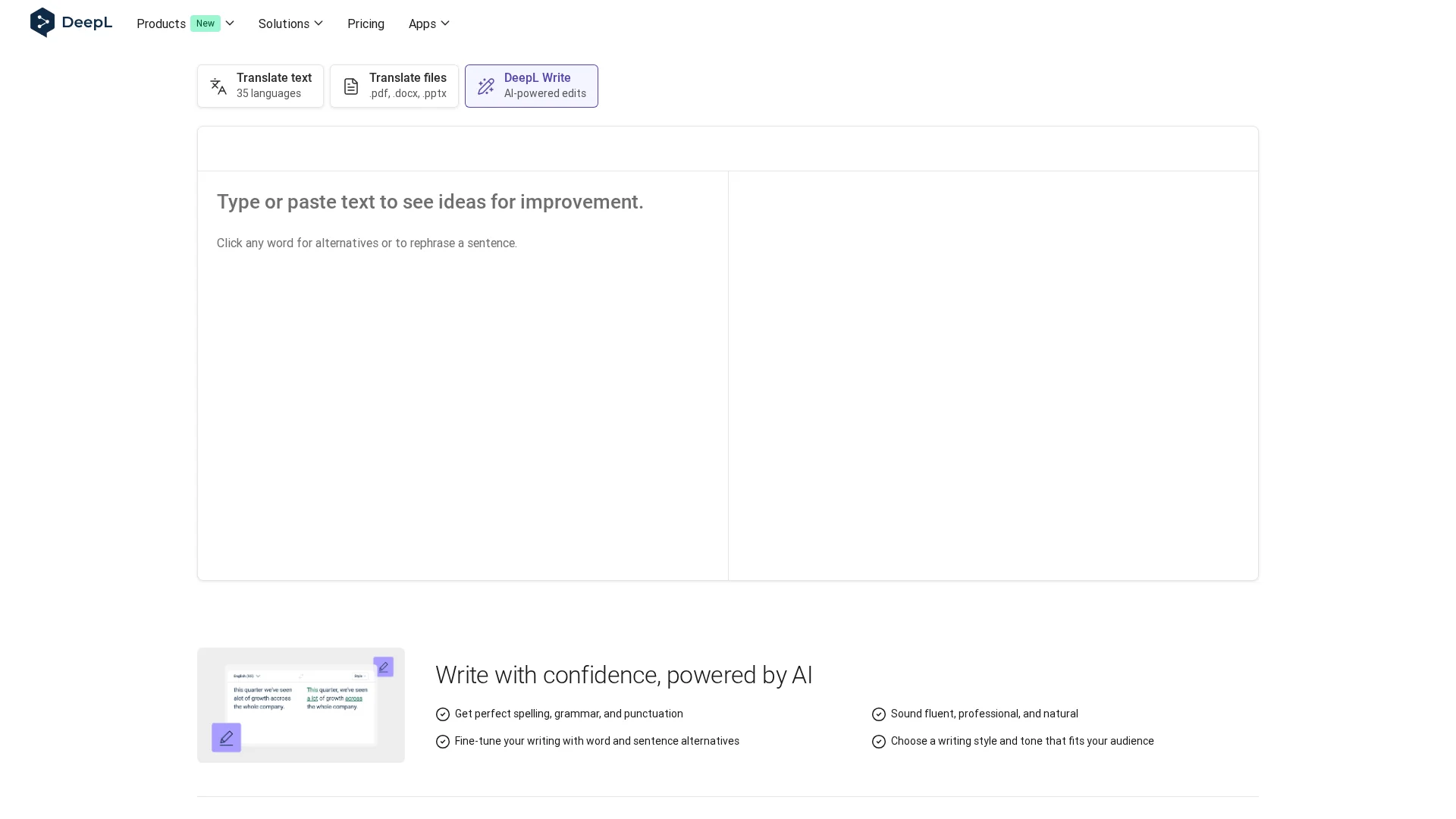Image resolution: width=1456 pixels, height=819 pixels.
Task: Click the Write with confidence, powered by AI heading
Action: pos(623,675)
